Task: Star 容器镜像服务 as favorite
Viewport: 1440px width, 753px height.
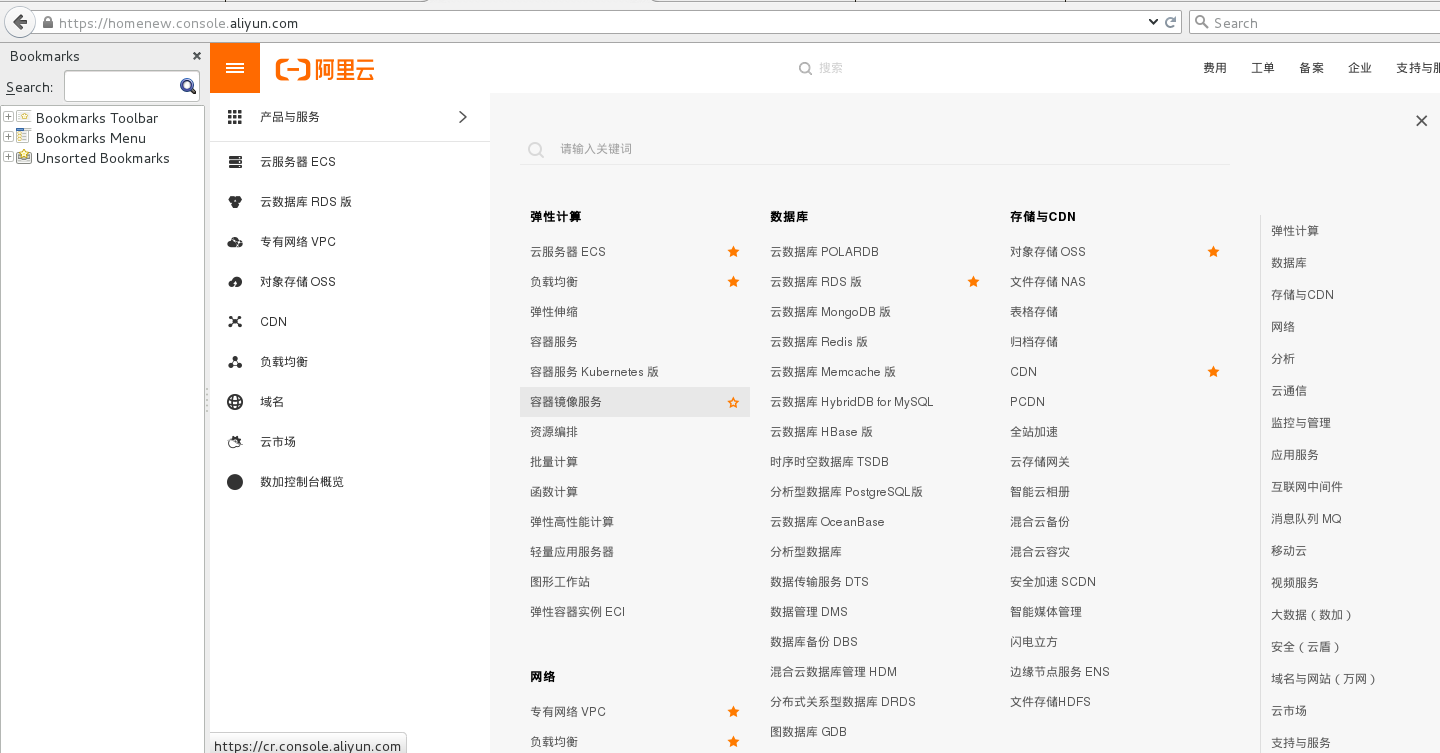Action: pos(733,402)
